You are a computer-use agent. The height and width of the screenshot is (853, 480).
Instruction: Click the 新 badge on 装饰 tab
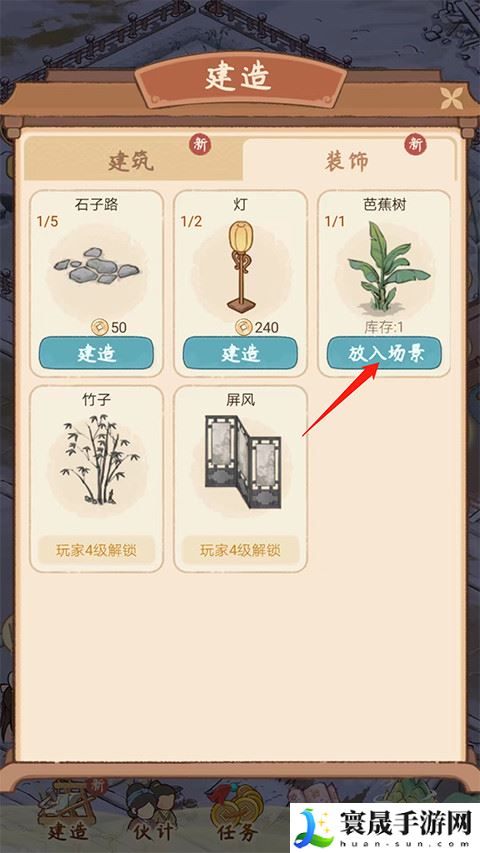coord(415,144)
